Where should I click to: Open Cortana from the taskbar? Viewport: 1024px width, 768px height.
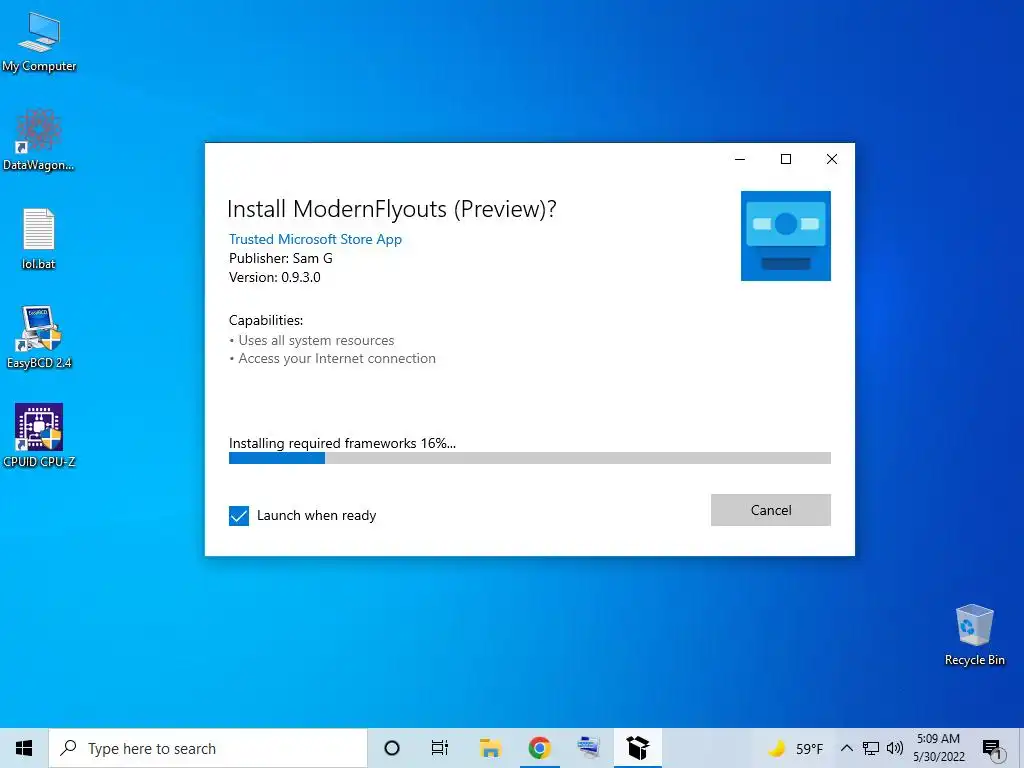point(392,748)
